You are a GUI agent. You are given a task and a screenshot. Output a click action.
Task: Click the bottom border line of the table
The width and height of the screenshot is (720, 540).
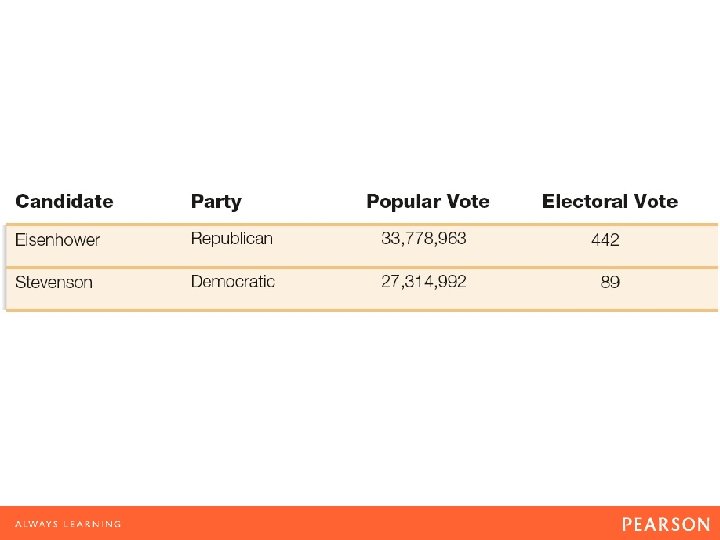pos(360,310)
